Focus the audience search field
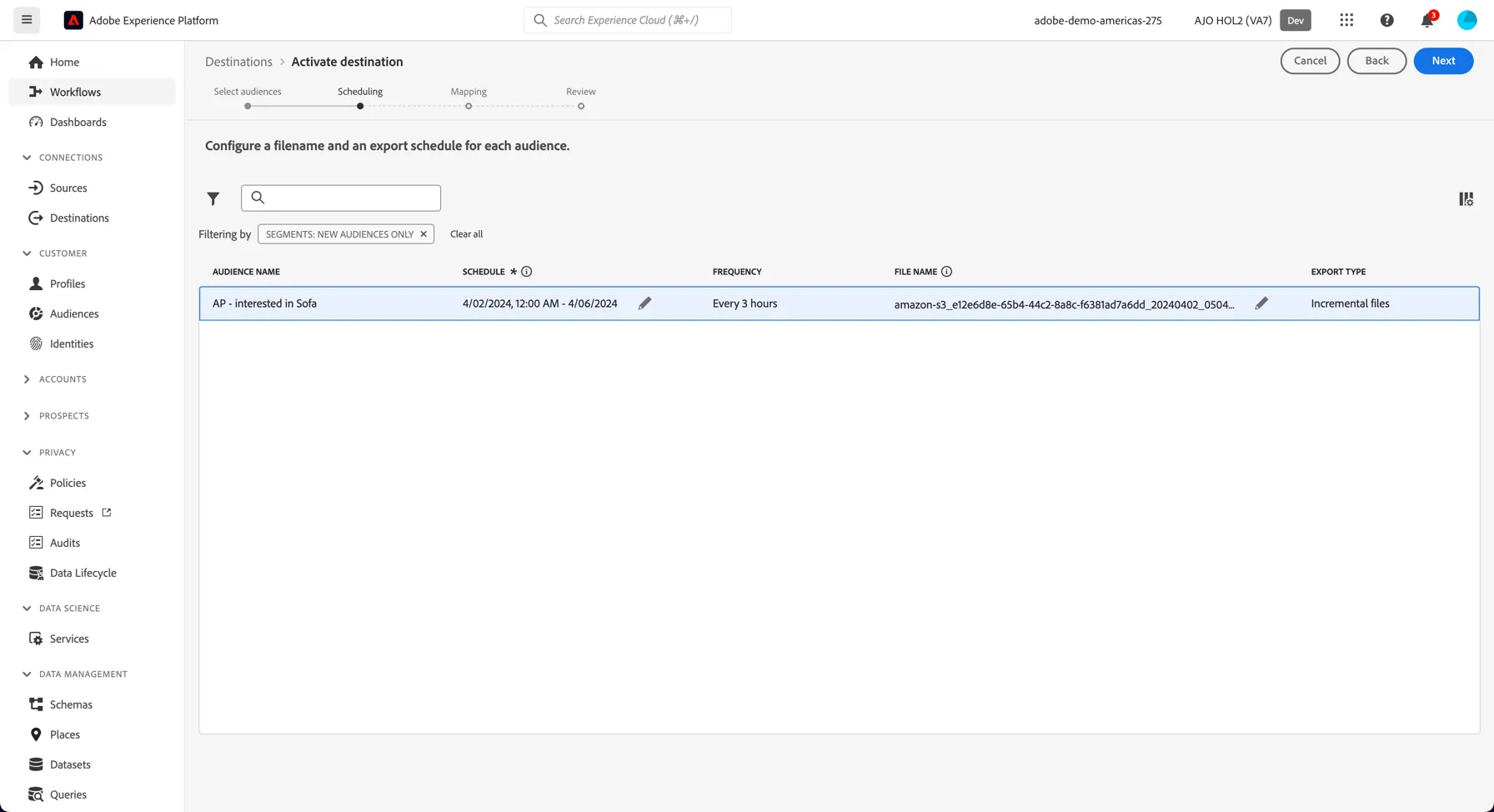 341,198
